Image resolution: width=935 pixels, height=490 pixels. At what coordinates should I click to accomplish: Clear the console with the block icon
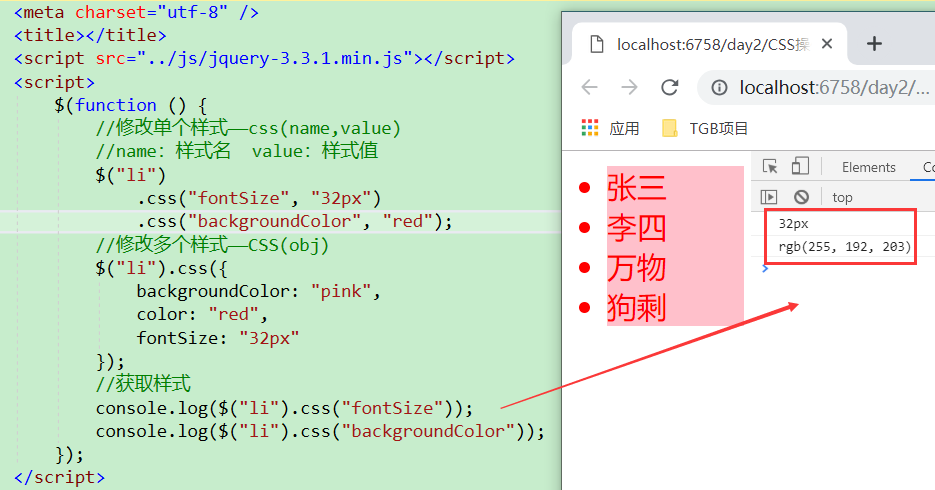(x=801, y=197)
